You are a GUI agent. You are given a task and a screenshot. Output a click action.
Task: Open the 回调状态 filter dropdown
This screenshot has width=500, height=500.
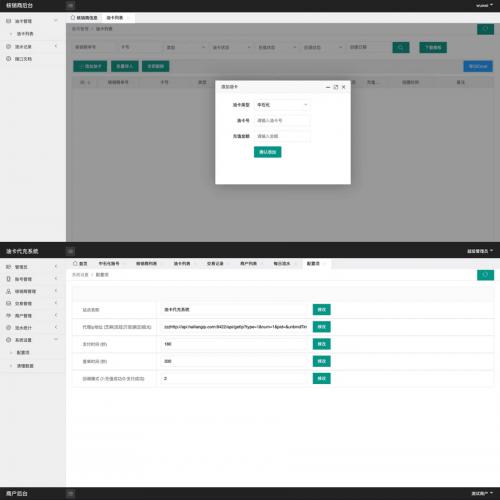pyautogui.click(x=323, y=47)
